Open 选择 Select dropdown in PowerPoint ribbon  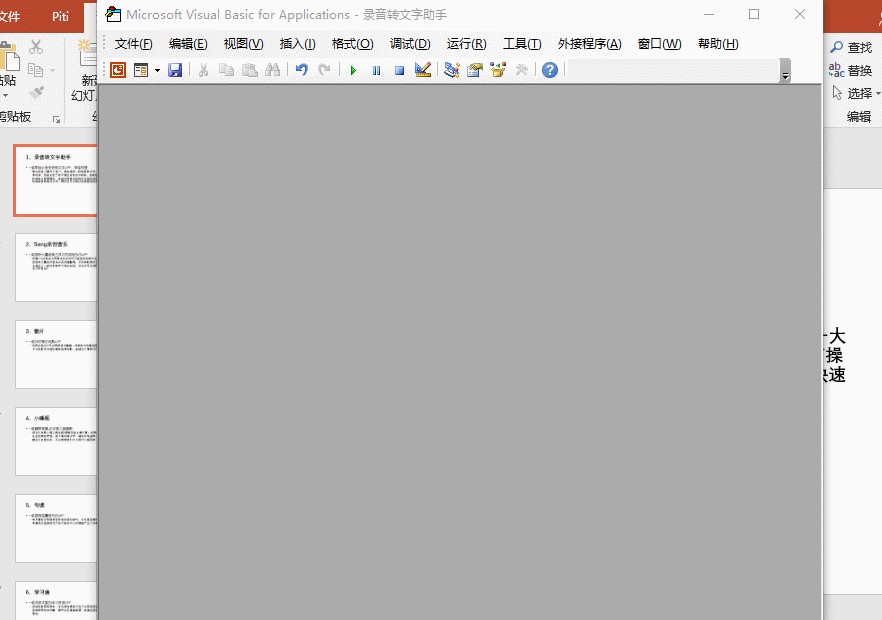pos(856,93)
